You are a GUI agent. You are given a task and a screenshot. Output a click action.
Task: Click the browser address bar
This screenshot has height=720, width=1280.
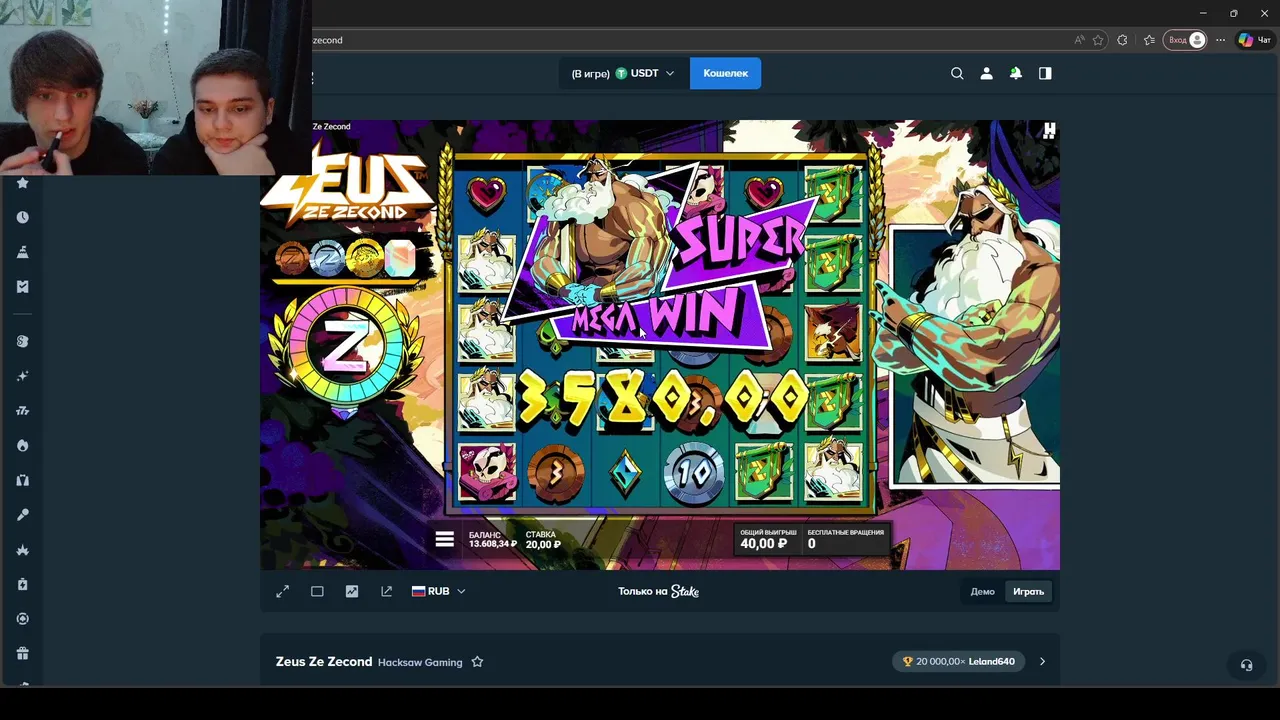click(x=690, y=40)
